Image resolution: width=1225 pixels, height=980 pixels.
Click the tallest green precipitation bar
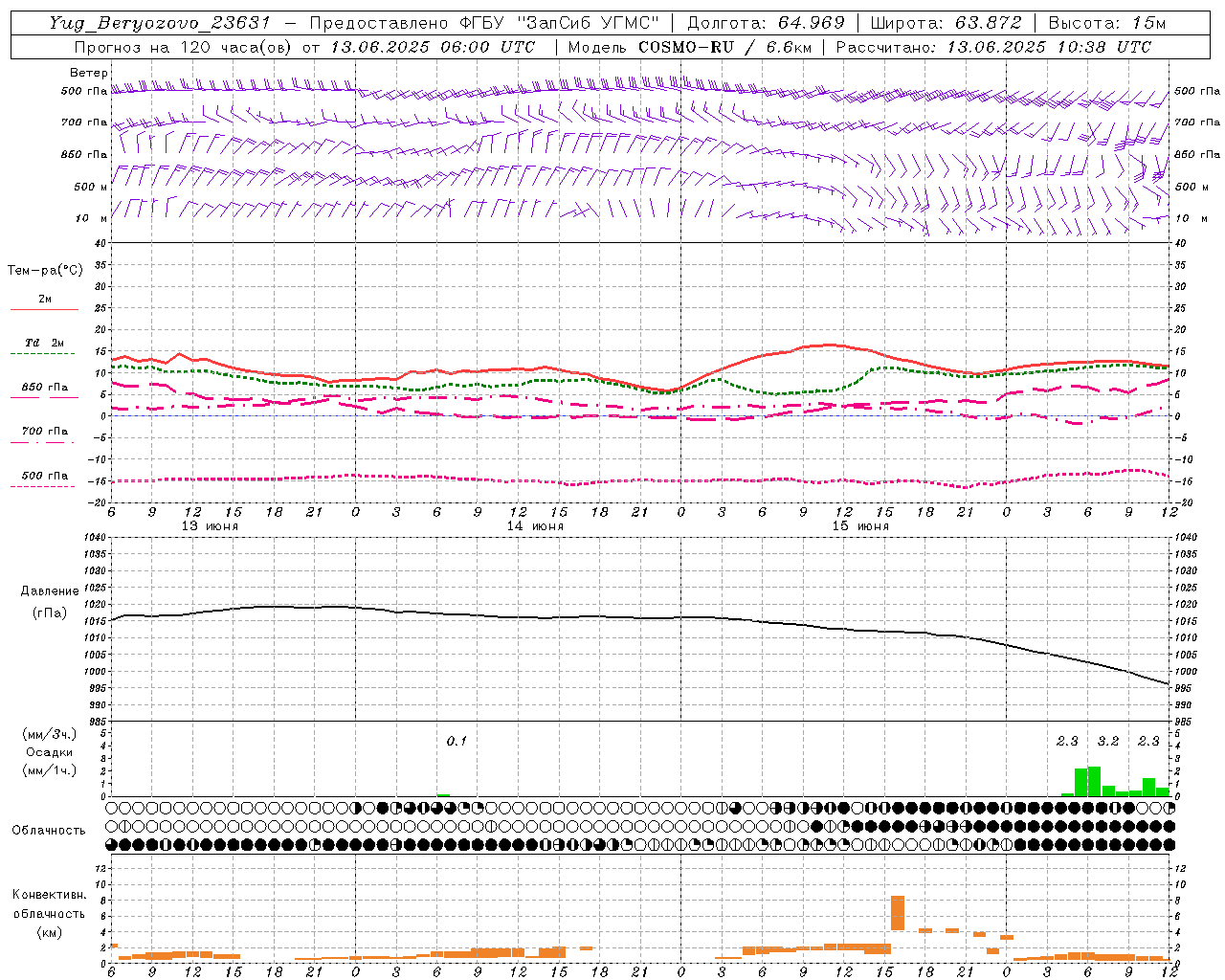pyautogui.click(x=1094, y=781)
